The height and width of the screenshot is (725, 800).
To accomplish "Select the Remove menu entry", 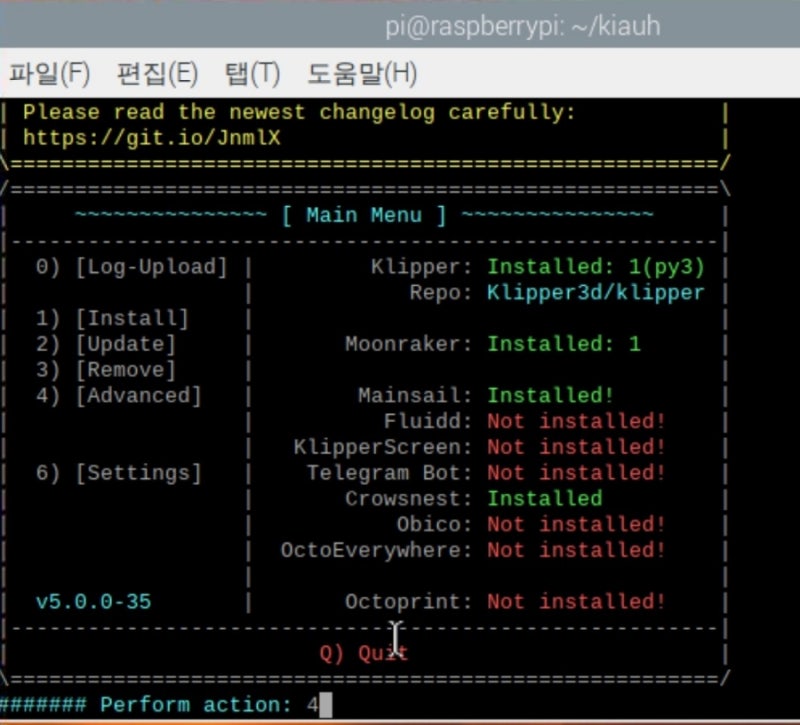I will [x=102, y=369].
